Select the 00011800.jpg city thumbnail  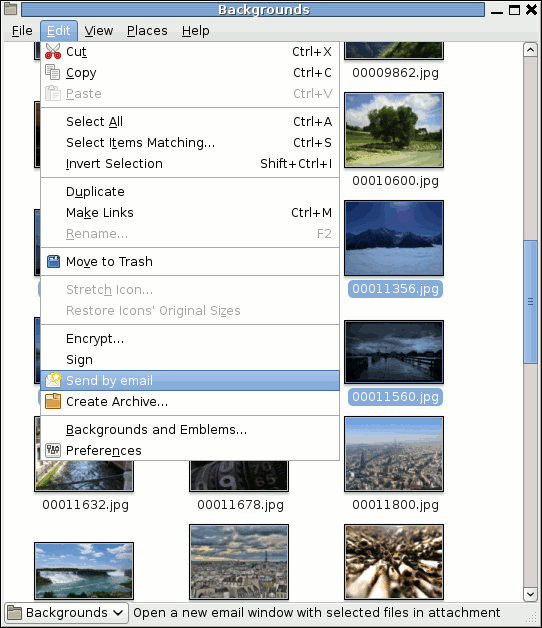[394, 454]
